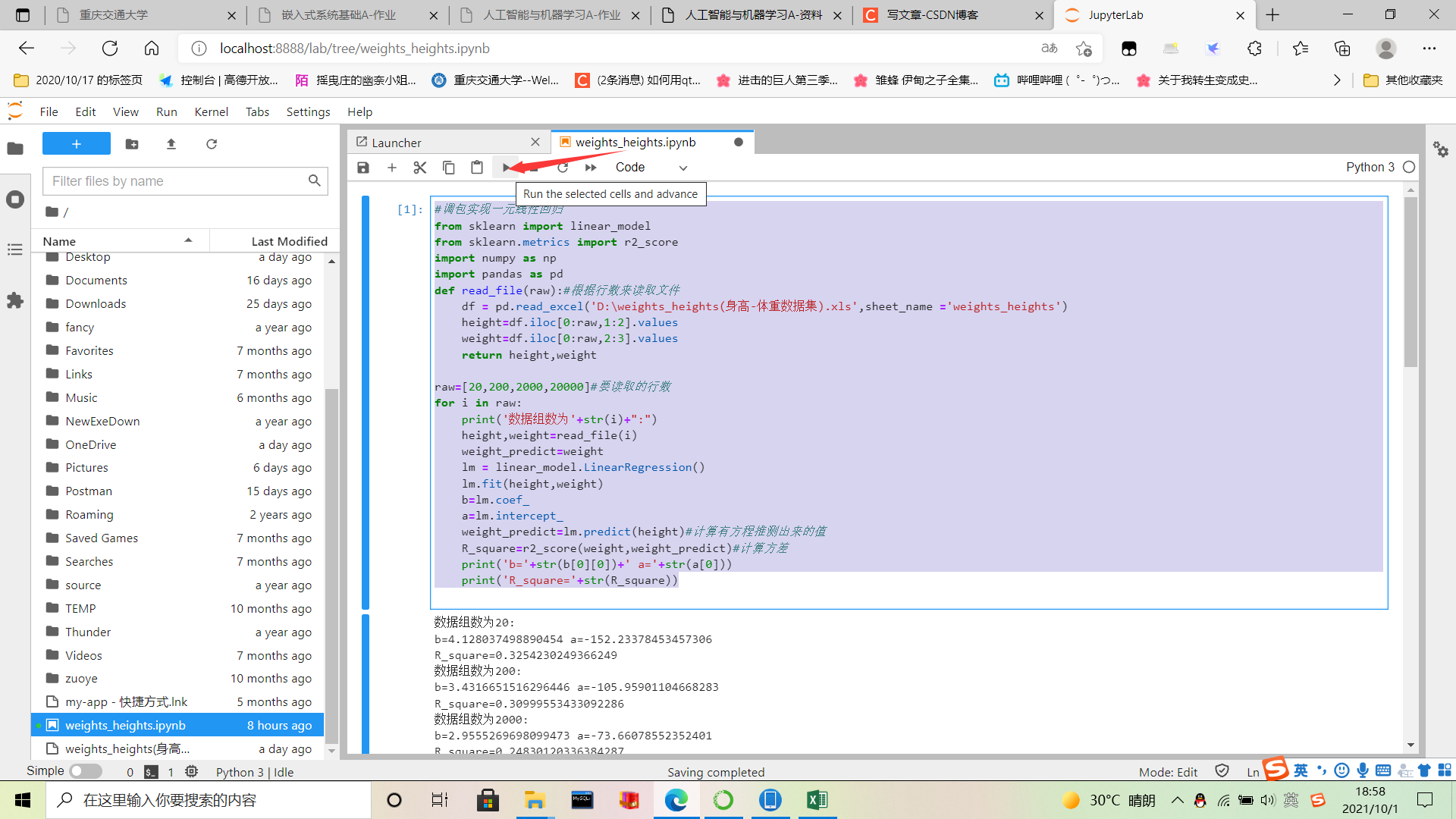Open a new browser tab
This screenshot has width=1456, height=819.
(1272, 15)
